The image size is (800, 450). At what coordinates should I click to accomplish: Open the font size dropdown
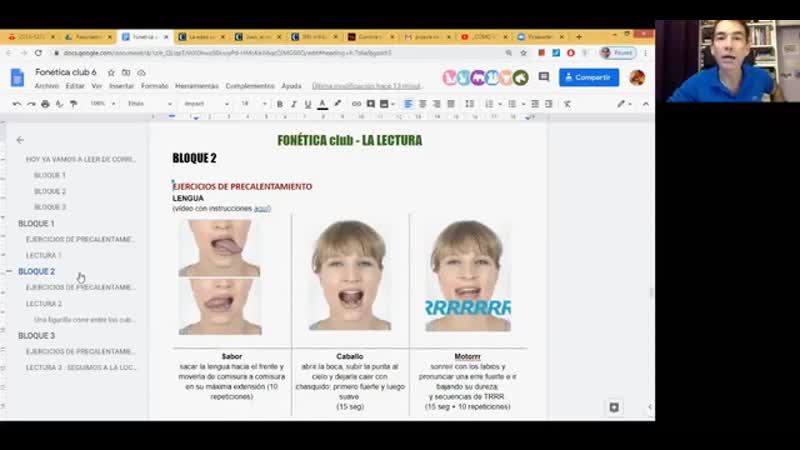pyautogui.click(x=254, y=104)
